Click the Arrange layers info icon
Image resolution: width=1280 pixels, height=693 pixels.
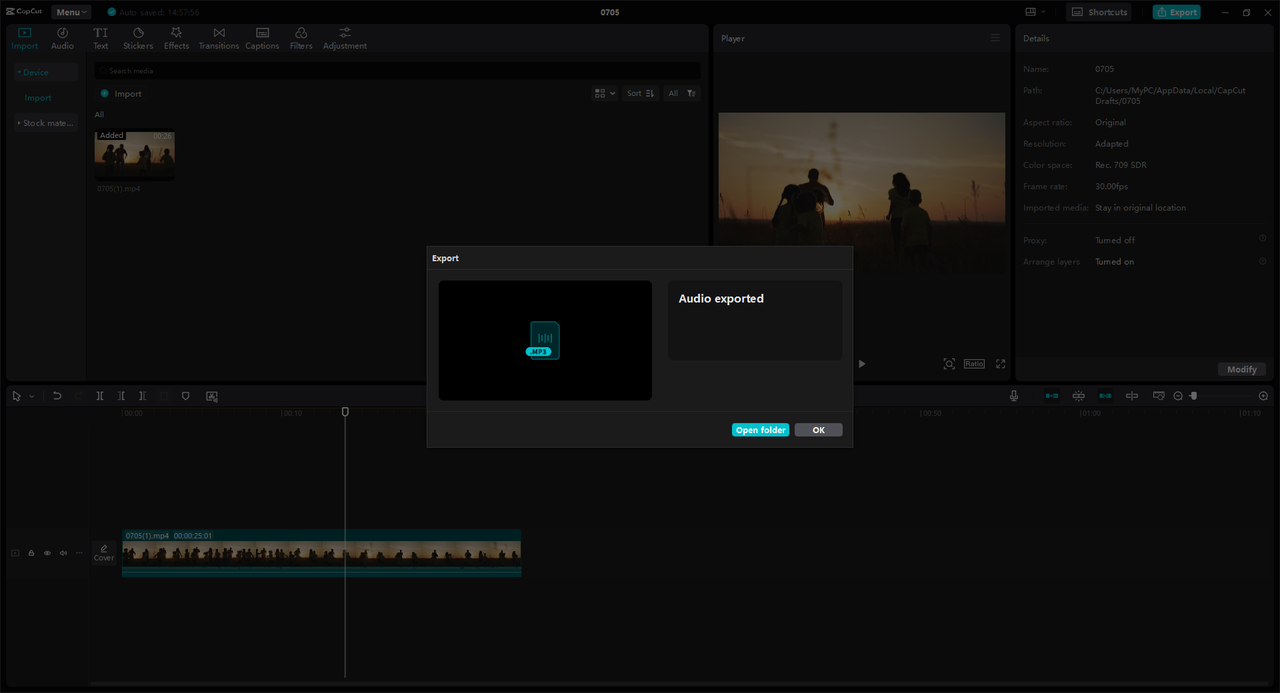[1262, 261]
